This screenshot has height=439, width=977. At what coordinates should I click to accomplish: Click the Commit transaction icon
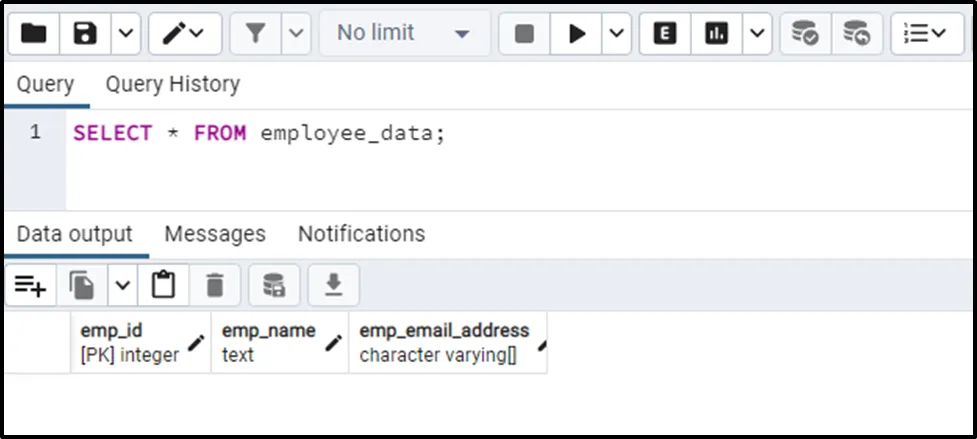[x=805, y=34]
